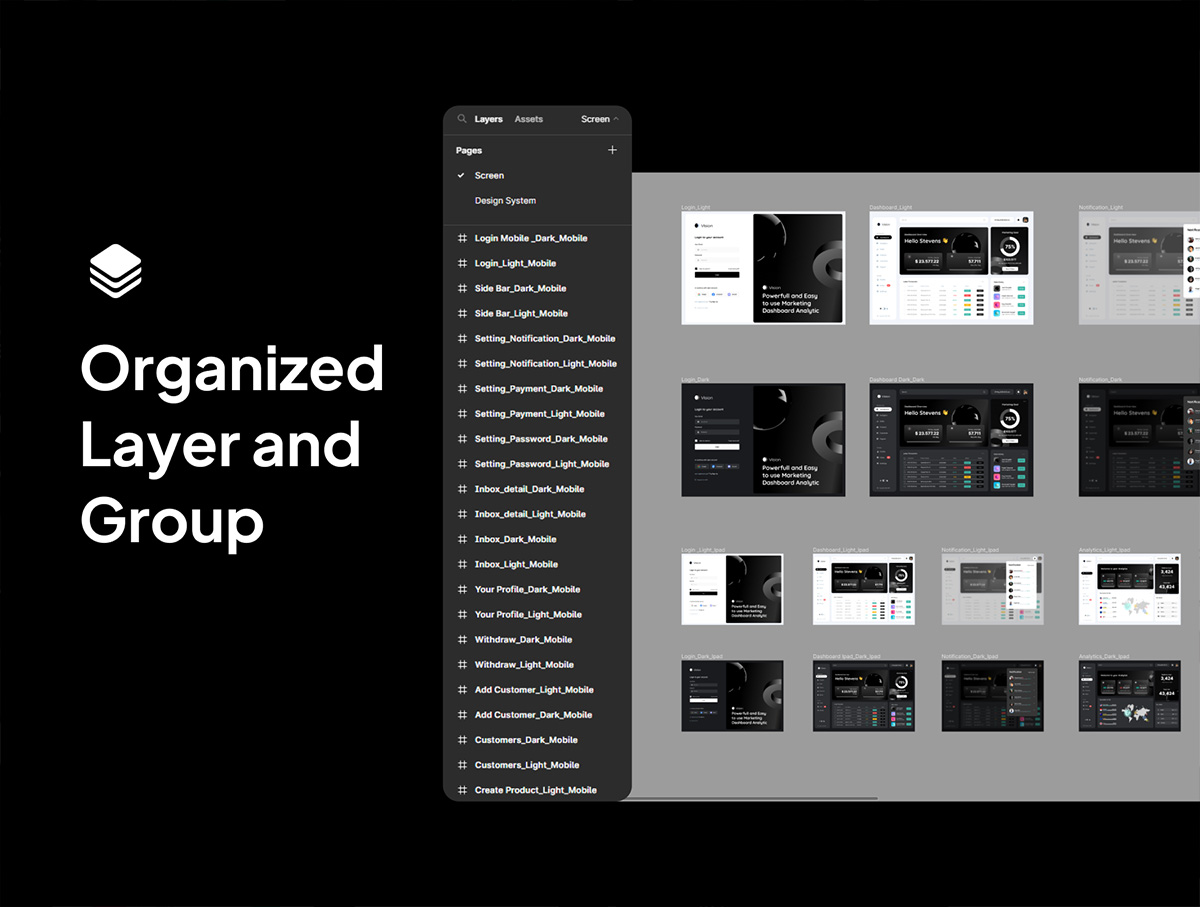1200x907 pixels.
Task: Select the Your Profile_Dark_Mobile layer
Action: tap(527, 590)
